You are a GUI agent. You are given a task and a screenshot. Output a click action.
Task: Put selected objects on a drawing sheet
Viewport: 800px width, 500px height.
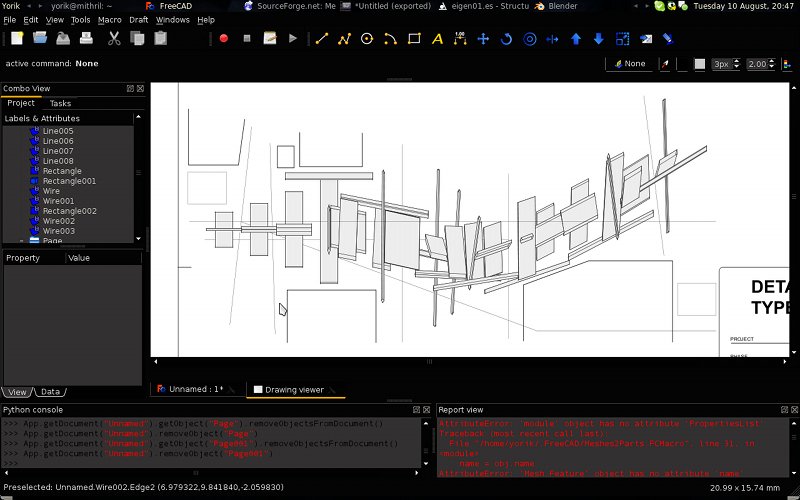(x=646, y=39)
